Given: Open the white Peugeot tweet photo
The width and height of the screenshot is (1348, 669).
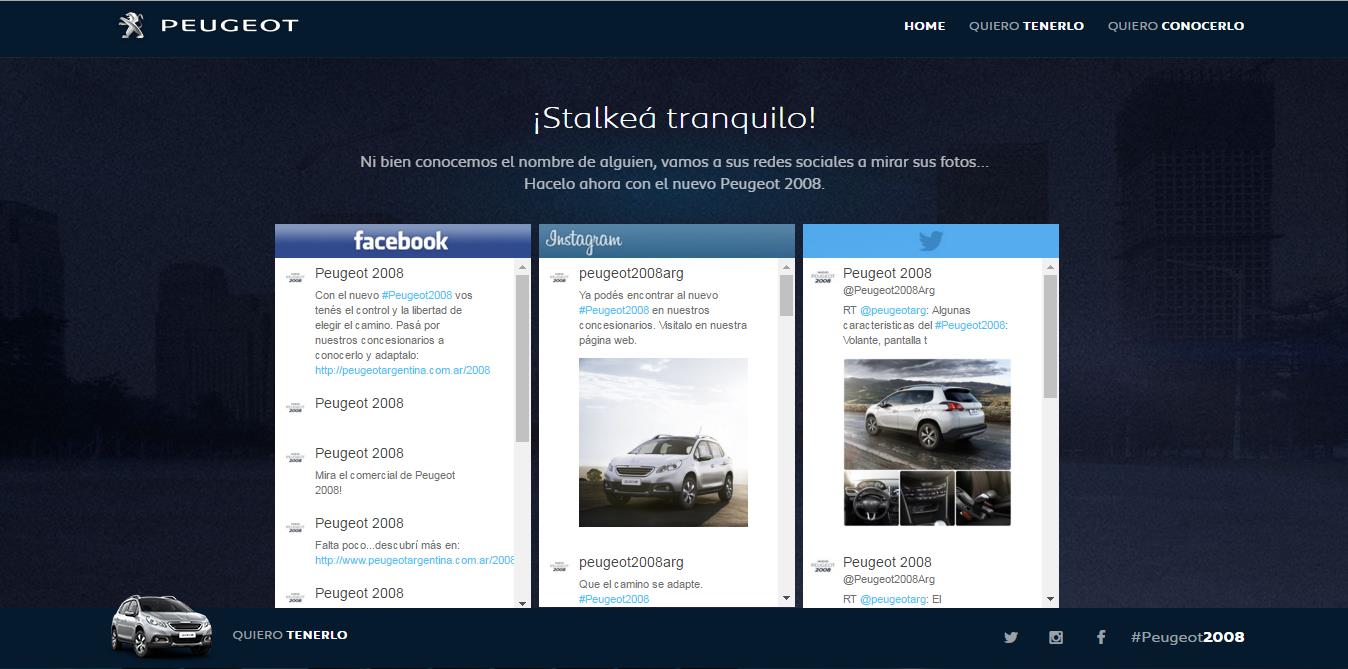Looking at the screenshot, I should [927, 414].
